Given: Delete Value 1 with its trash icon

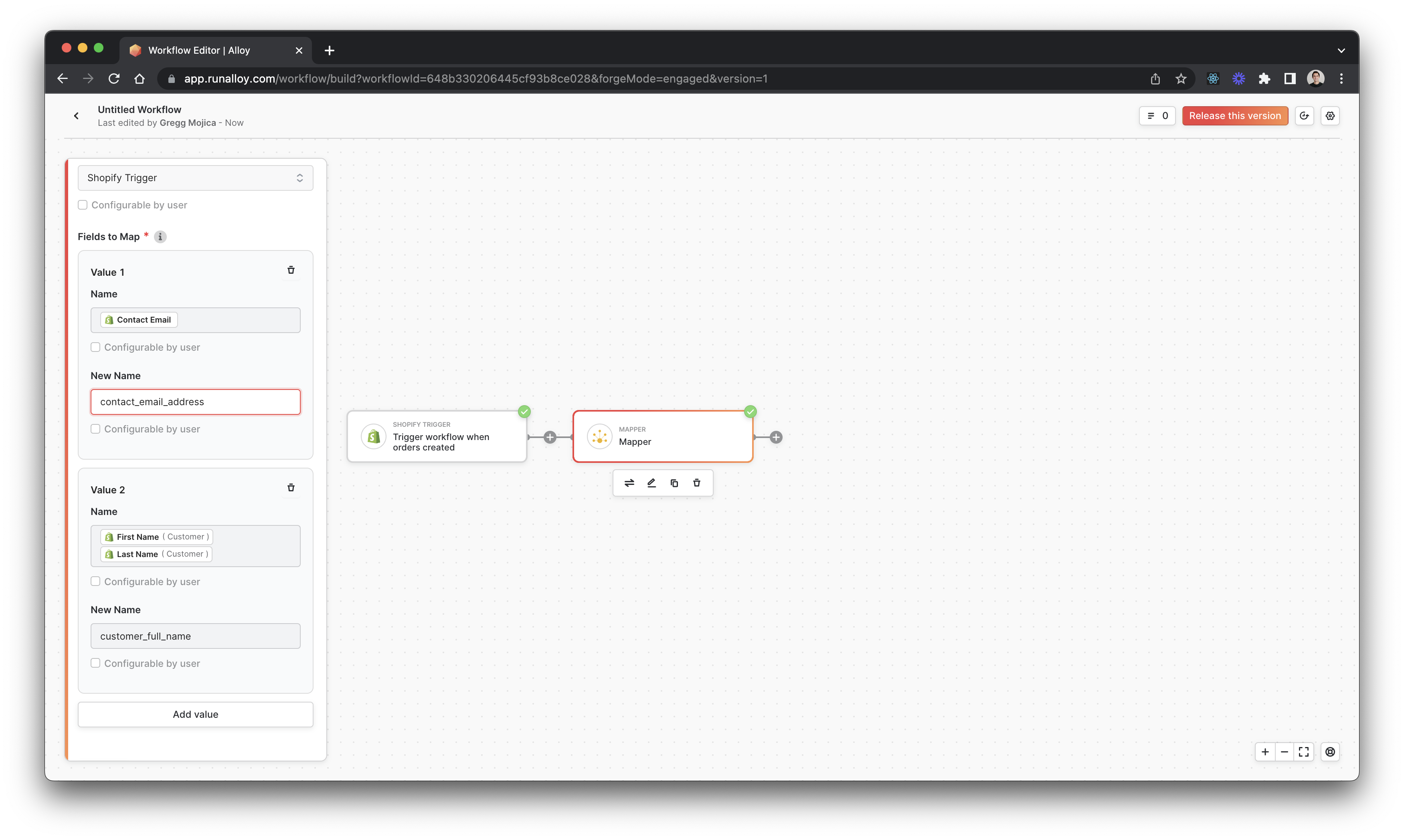Looking at the screenshot, I should click(x=291, y=270).
